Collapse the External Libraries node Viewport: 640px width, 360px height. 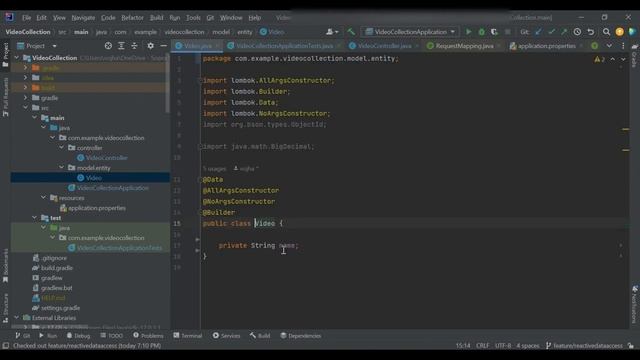(x=17, y=318)
